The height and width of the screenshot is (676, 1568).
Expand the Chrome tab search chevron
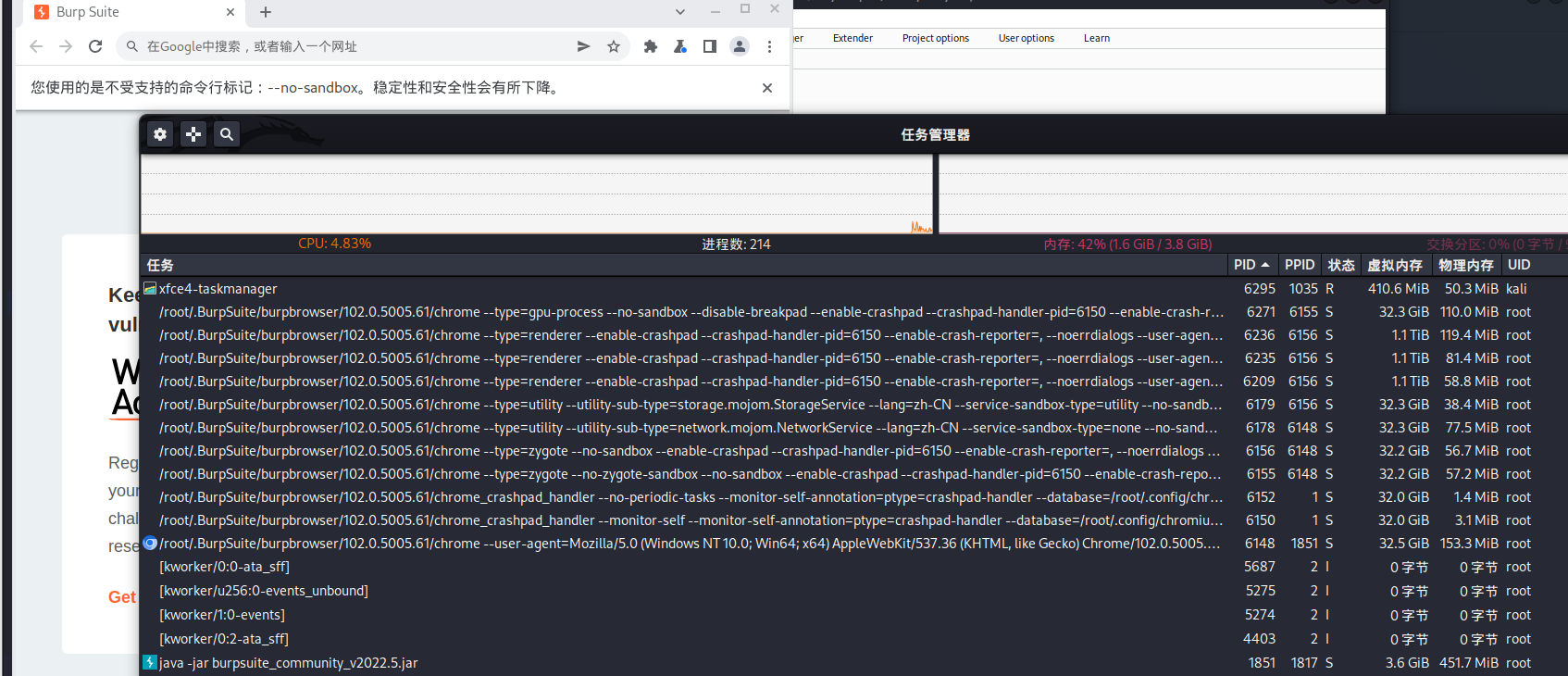(x=680, y=12)
